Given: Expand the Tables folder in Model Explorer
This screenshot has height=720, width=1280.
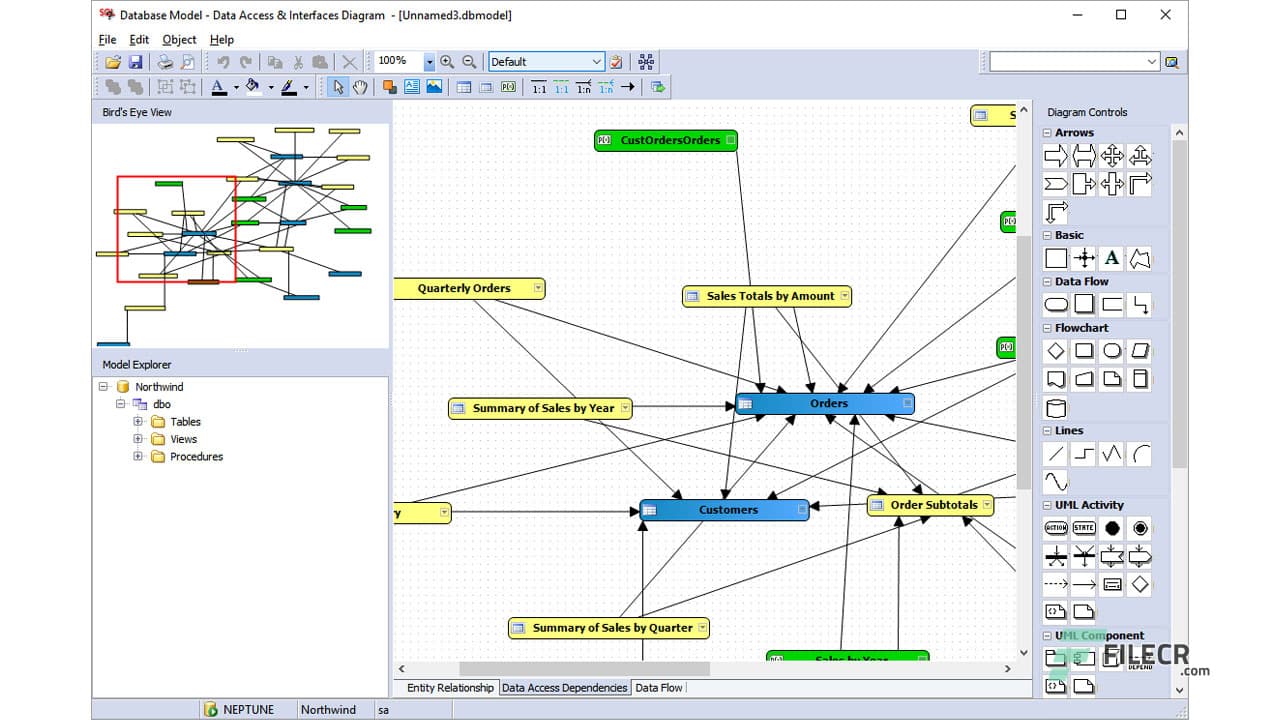Looking at the screenshot, I should [x=138, y=421].
